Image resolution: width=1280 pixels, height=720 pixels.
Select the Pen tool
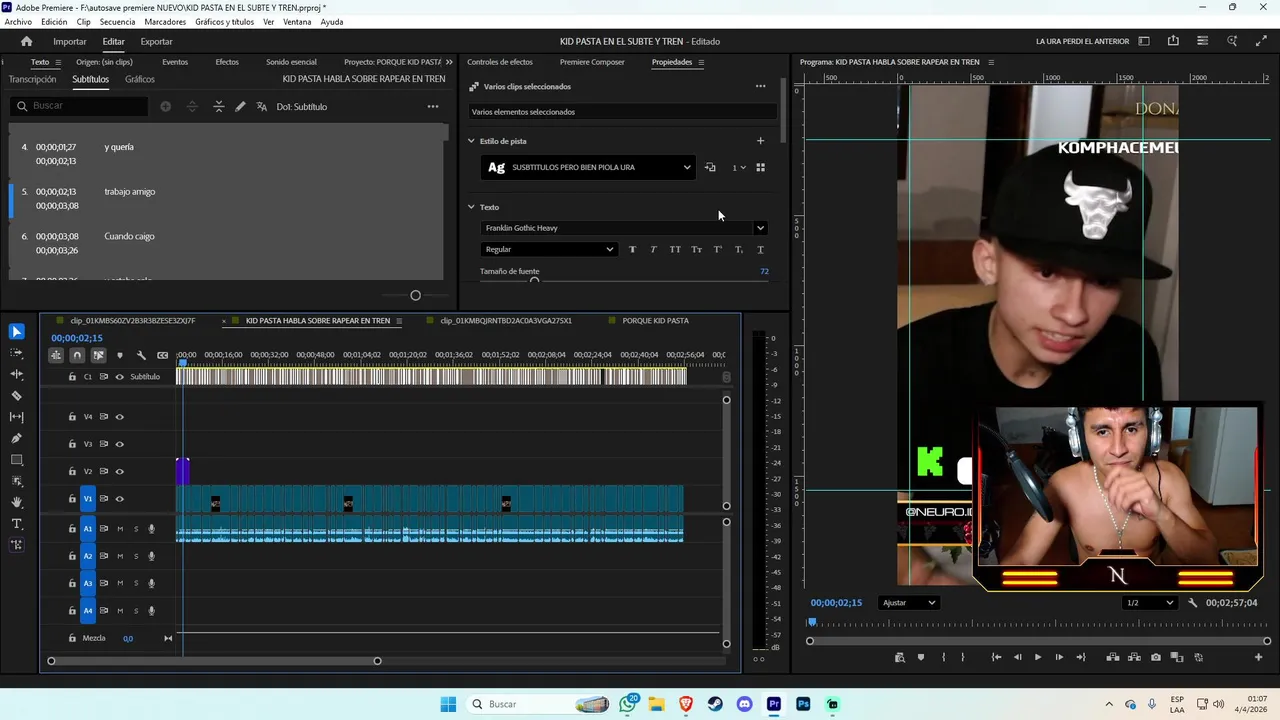[x=17, y=438]
